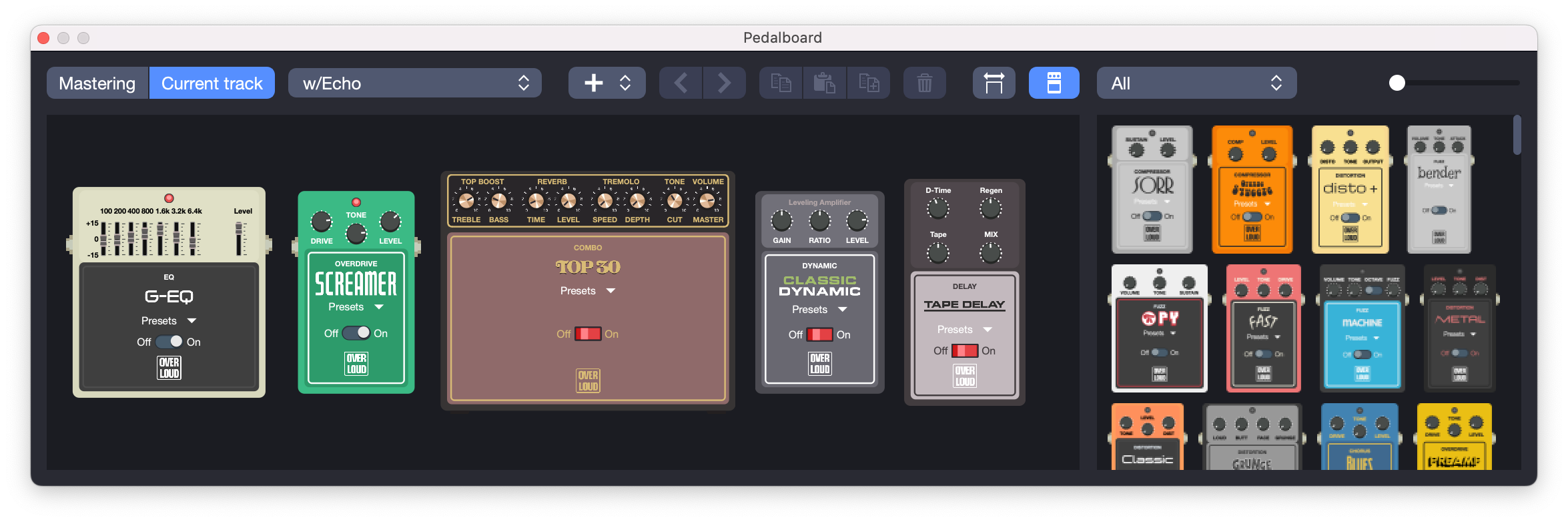The width and height of the screenshot is (1568, 522).
Task: Select the Metal distortion pedal thumbnail
Action: click(1460, 328)
